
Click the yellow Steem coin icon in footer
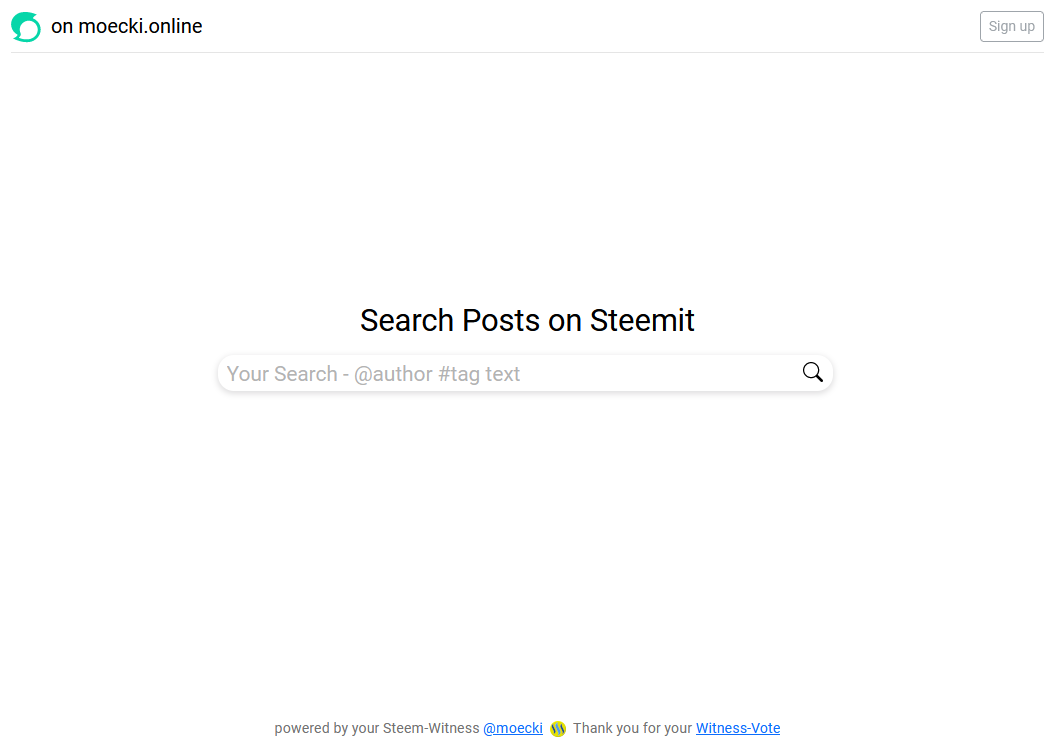coord(558,729)
